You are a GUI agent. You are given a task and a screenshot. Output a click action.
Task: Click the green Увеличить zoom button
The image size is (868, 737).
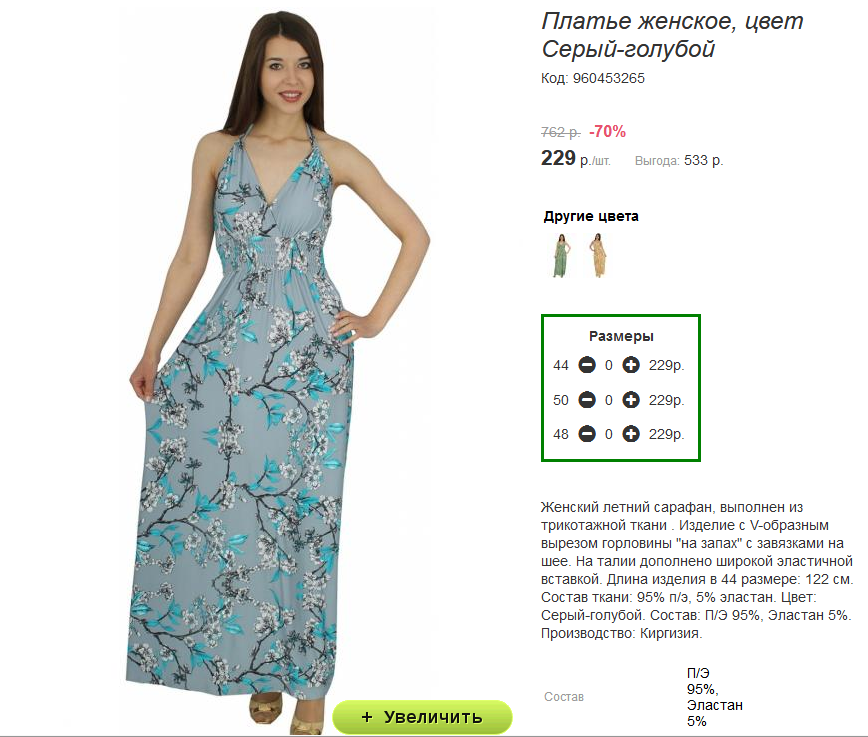422,717
